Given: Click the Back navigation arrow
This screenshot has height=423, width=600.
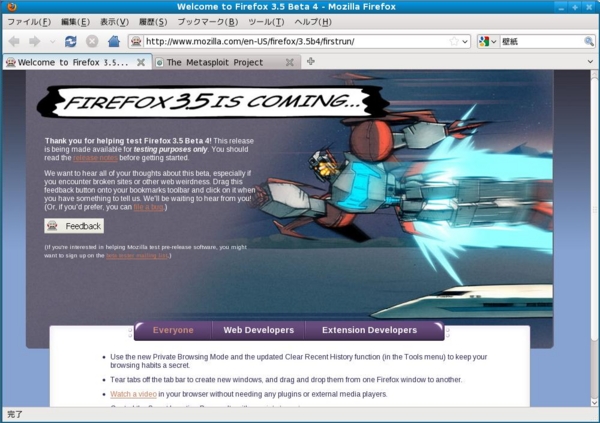Looking at the screenshot, I should tap(14, 41).
